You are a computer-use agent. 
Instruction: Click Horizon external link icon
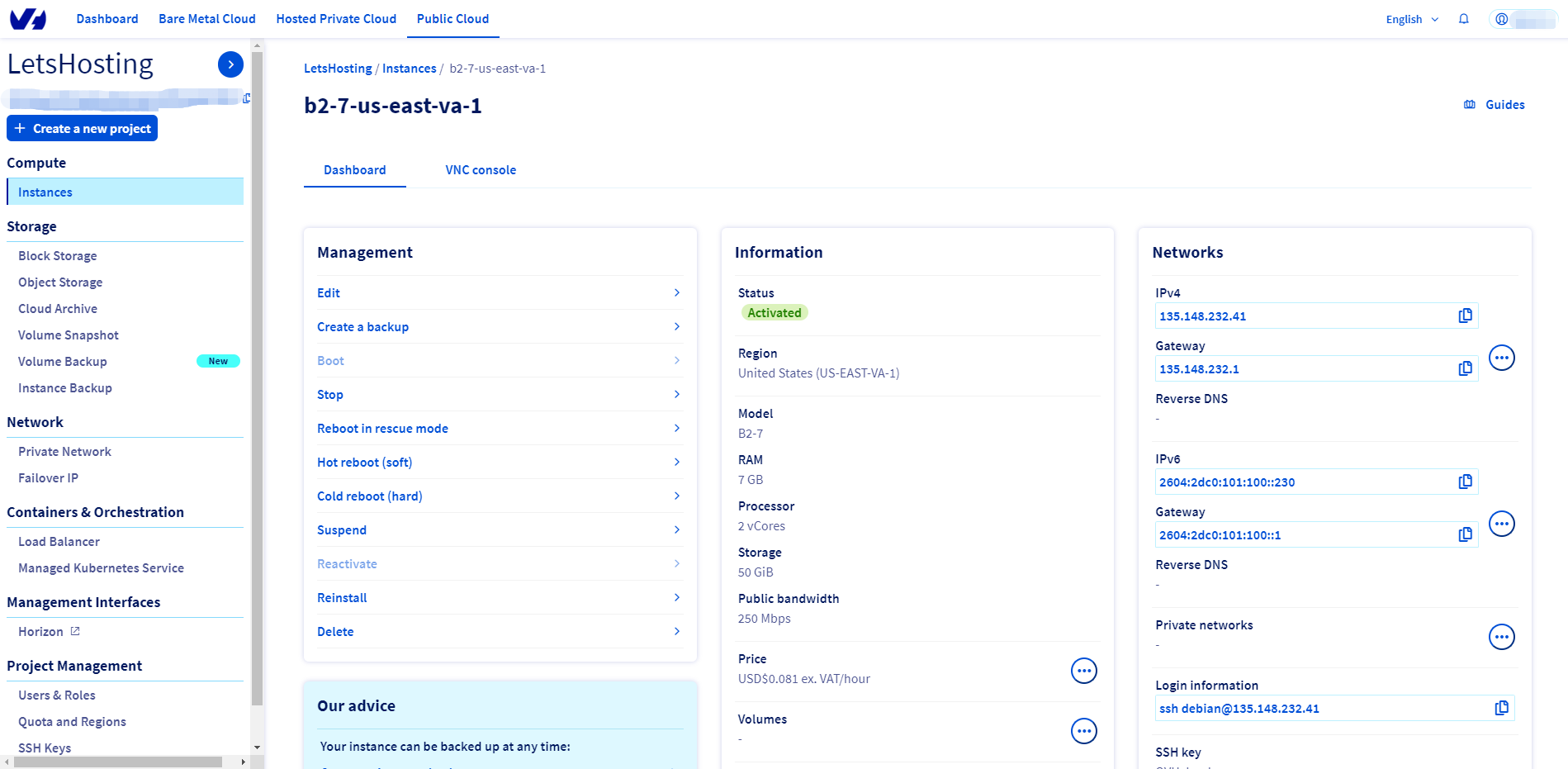pyautogui.click(x=75, y=631)
